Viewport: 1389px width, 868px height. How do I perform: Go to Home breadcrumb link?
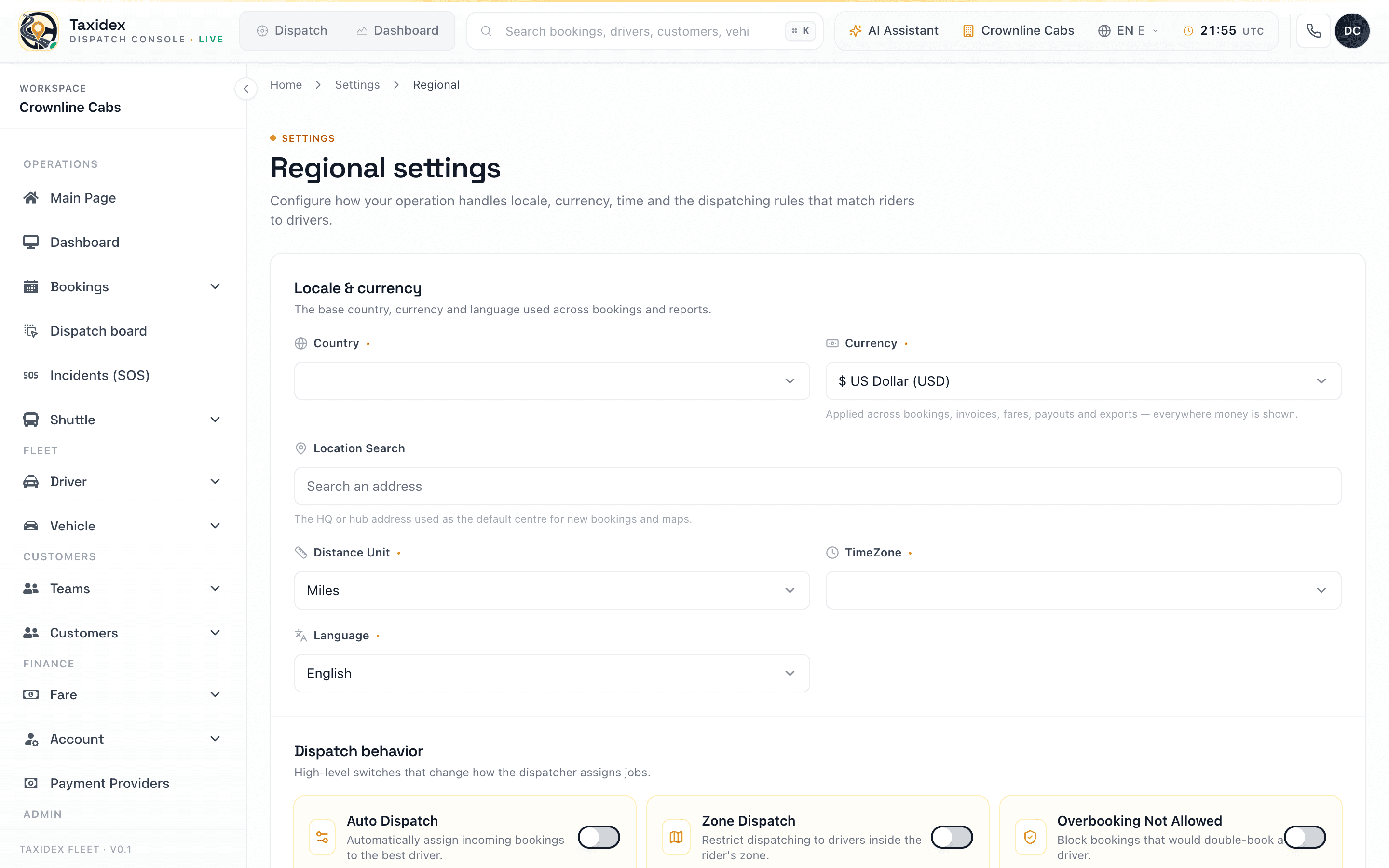pyautogui.click(x=286, y=85)
